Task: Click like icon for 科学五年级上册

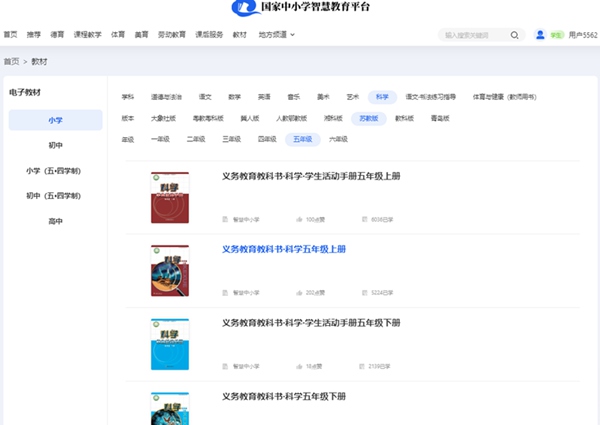Action: click(299, 293)
